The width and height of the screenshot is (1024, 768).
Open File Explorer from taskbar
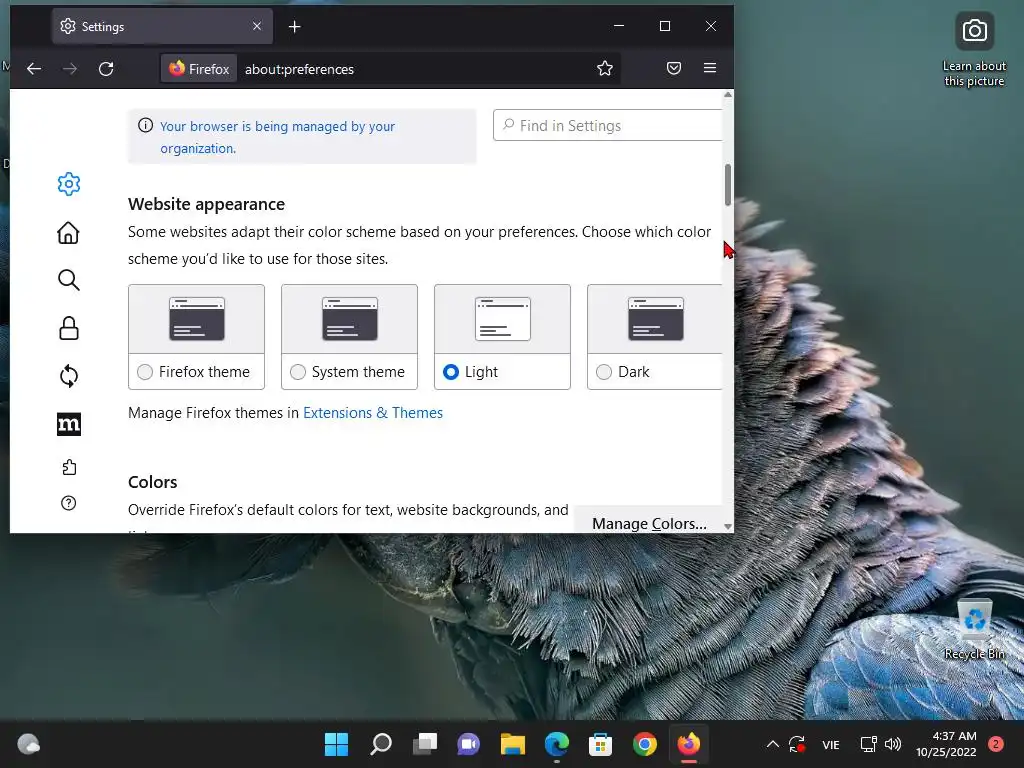tap(513, 744)
